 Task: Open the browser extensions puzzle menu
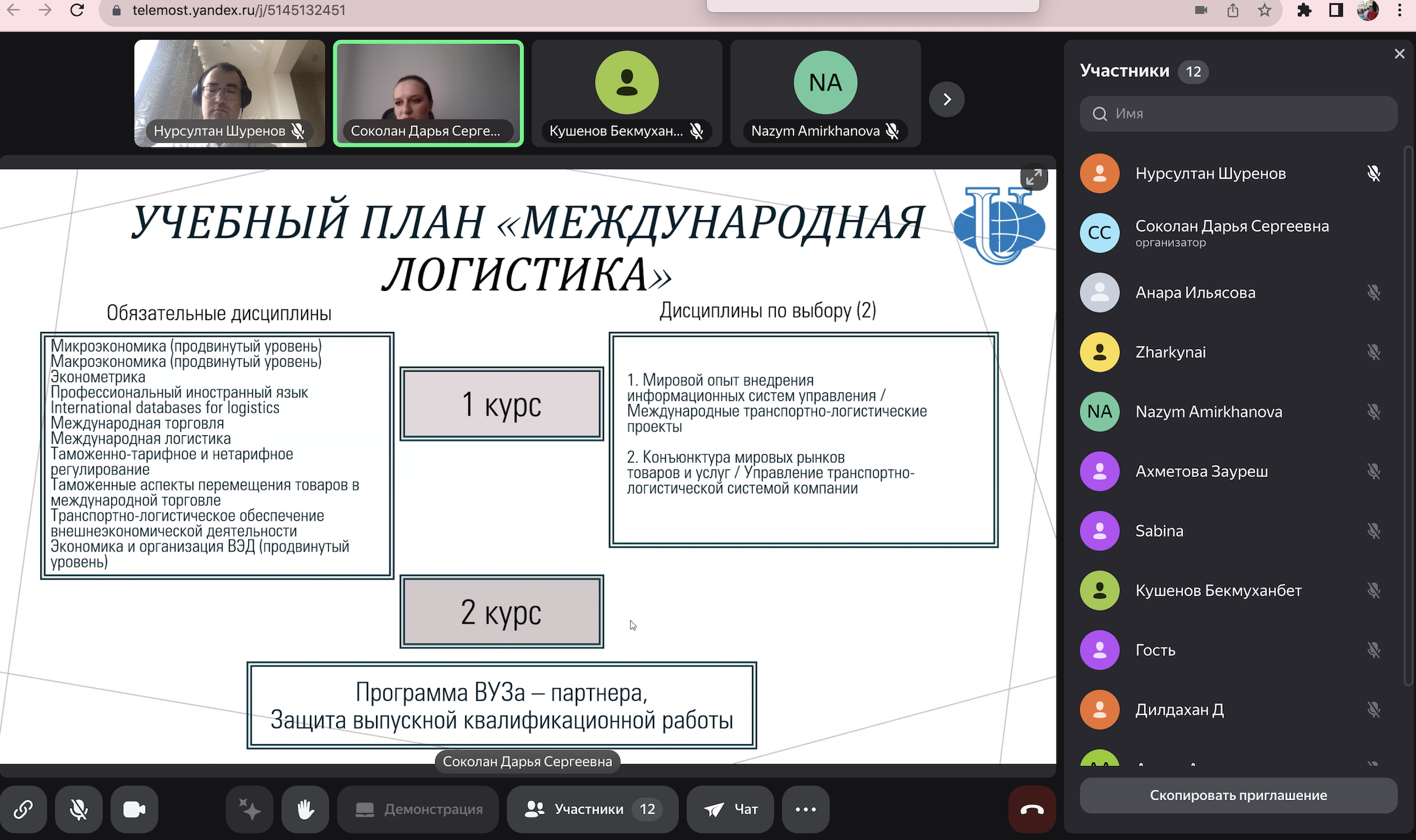[x=1304, y=10]
